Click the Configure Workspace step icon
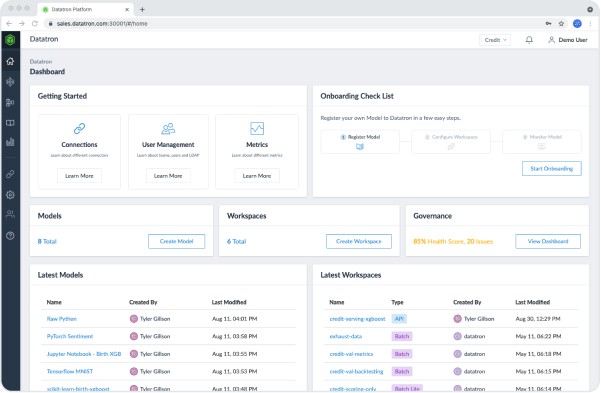This screenshot has width=601, height=393. (x=451, y=146)
